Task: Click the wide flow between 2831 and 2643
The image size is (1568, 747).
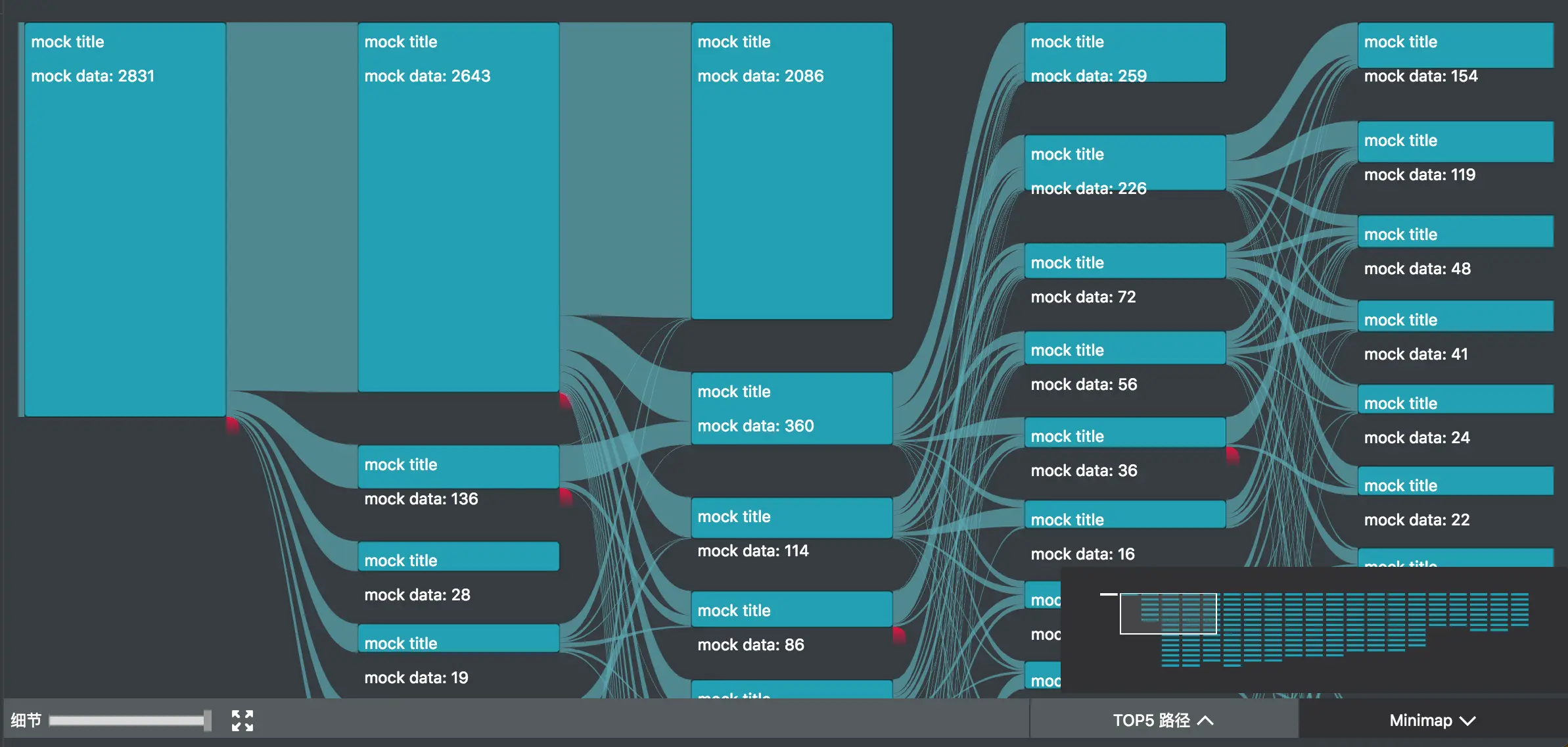Action: (x=292, y=206)
